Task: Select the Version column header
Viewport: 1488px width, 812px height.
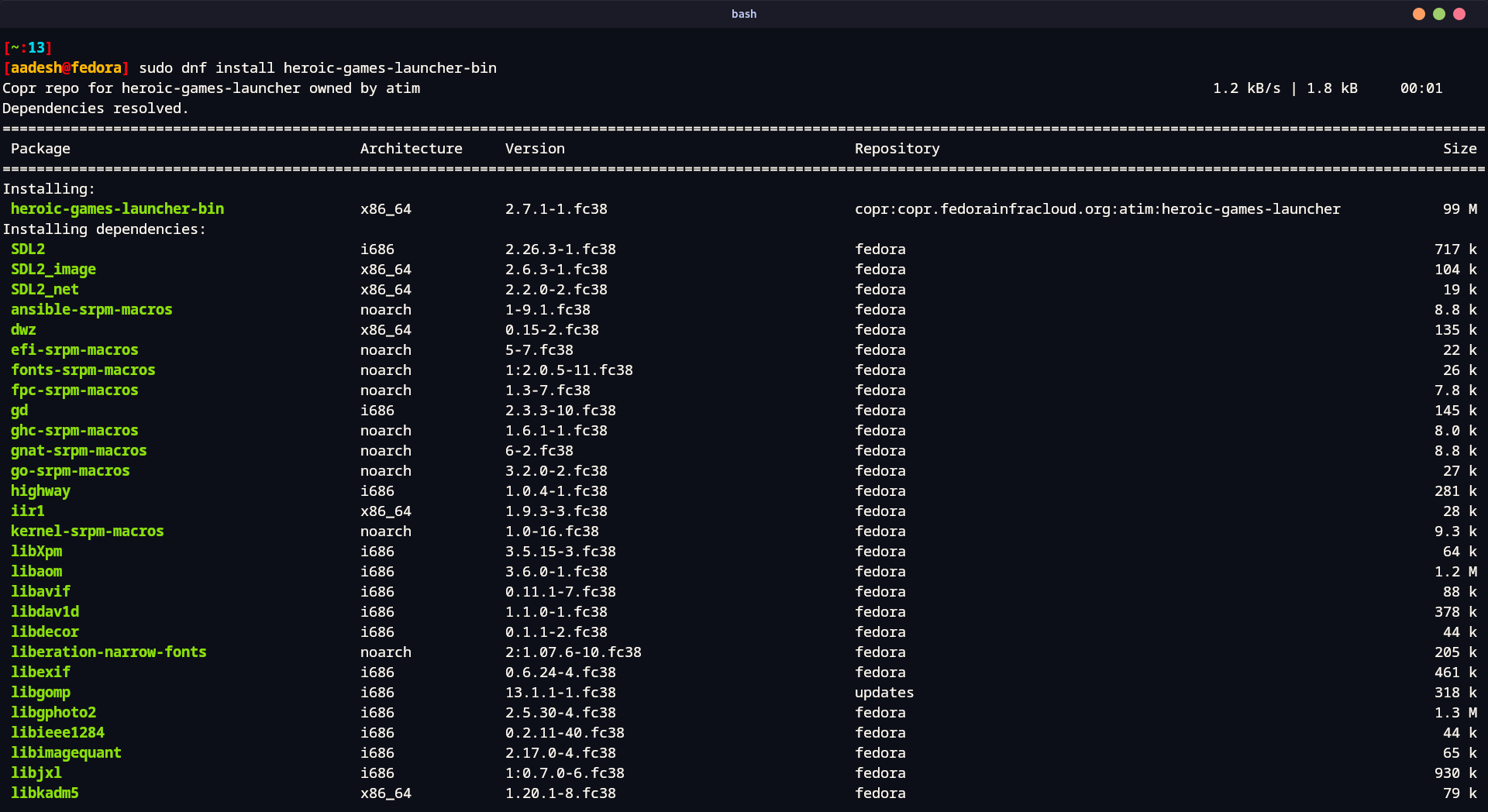Action: (534, 148)
